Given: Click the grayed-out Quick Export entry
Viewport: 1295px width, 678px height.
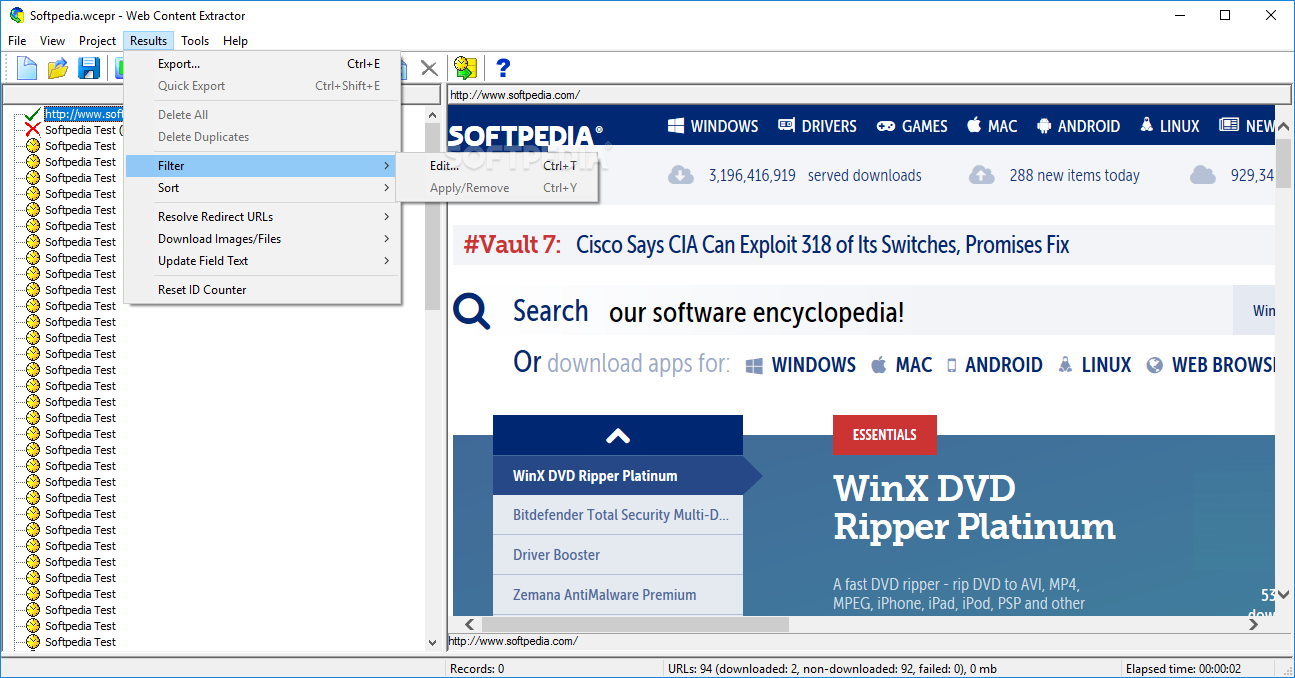Looking at the screenshot, I should pyautogui.click(x=263, y=86).
